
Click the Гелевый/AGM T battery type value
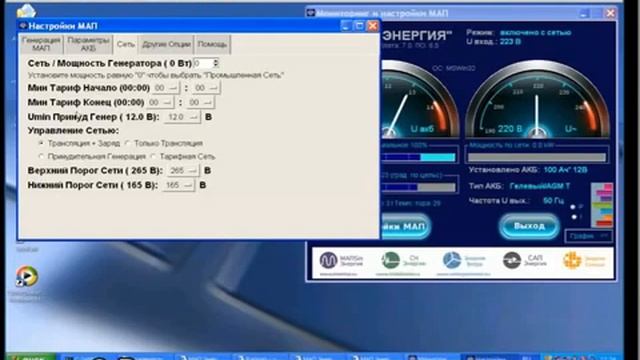coord(540,186)
